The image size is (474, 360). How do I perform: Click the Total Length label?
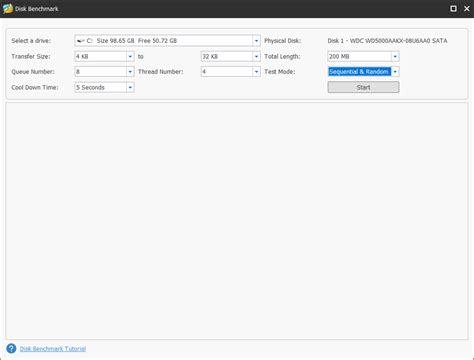[x=282, y=56]
